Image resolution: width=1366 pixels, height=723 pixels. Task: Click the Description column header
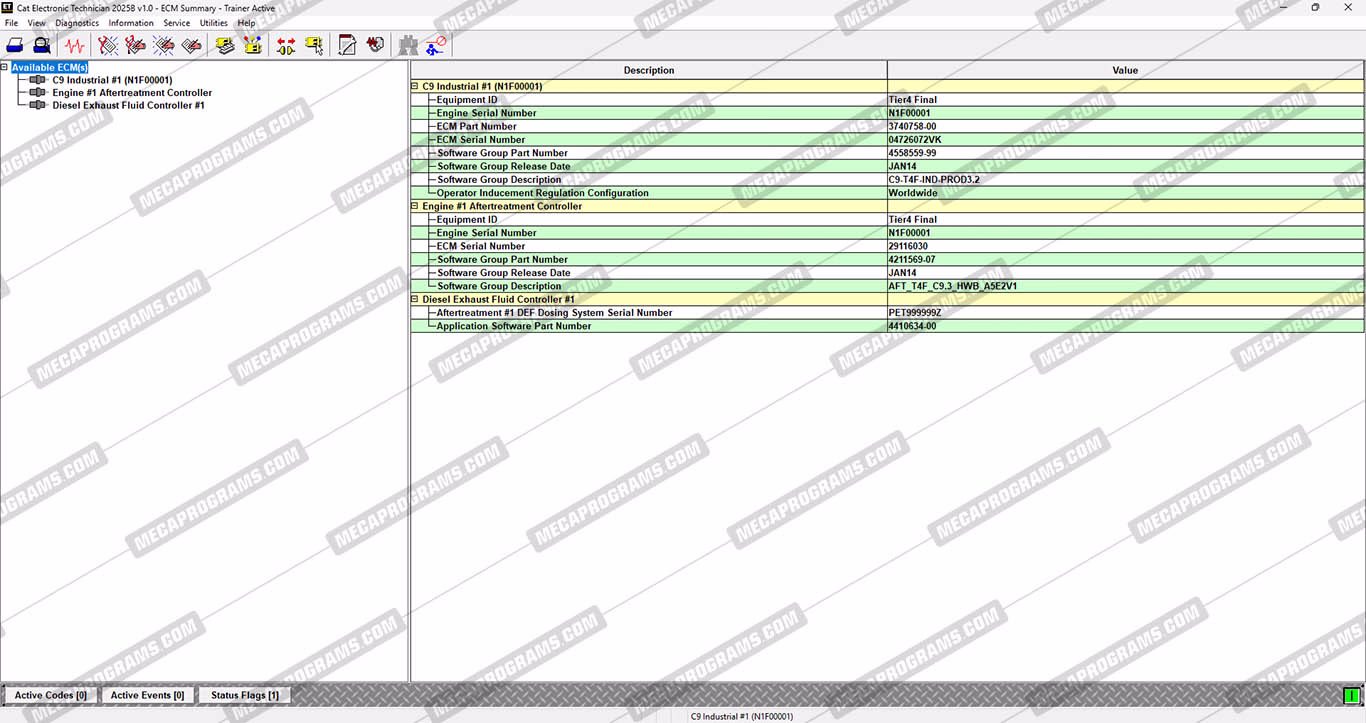(649, 70)
